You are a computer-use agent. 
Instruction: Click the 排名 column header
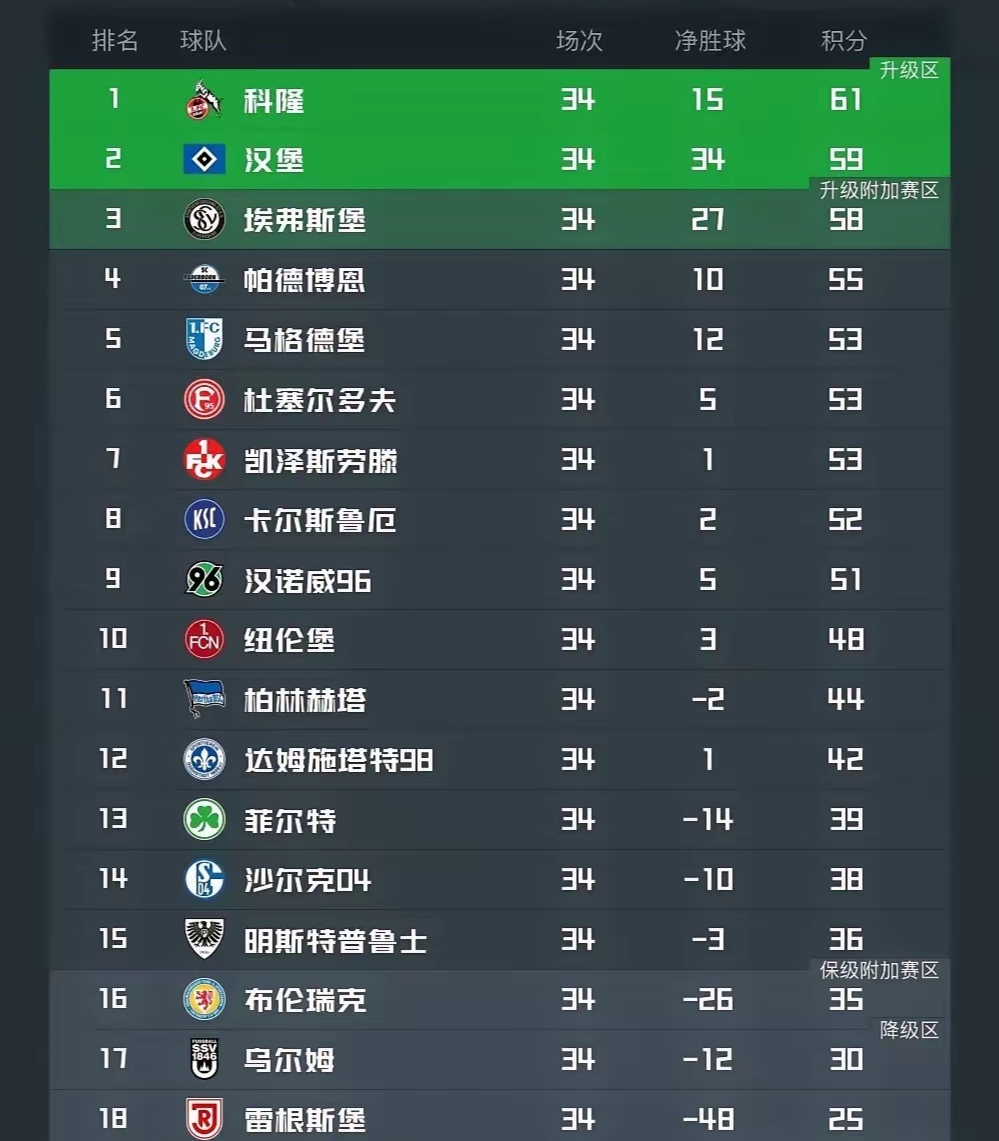point(115,41)
